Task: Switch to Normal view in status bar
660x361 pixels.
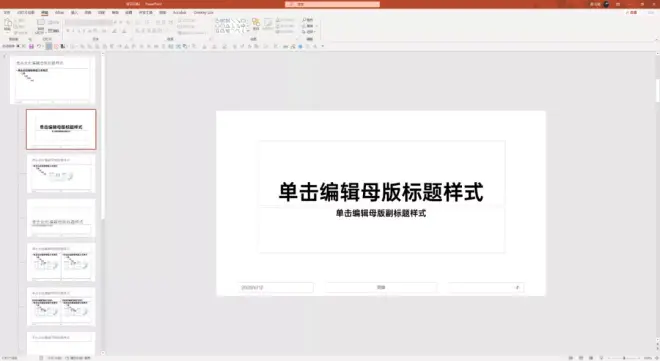Action: (x=571, y=358)
